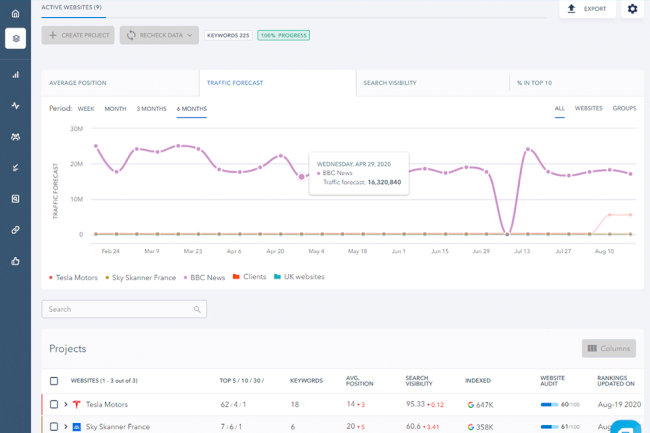The height and width of the screenshot is (433, 650).
Task: Open the thumbs-up social sidebar icon
Action: (x=15, y=261)
